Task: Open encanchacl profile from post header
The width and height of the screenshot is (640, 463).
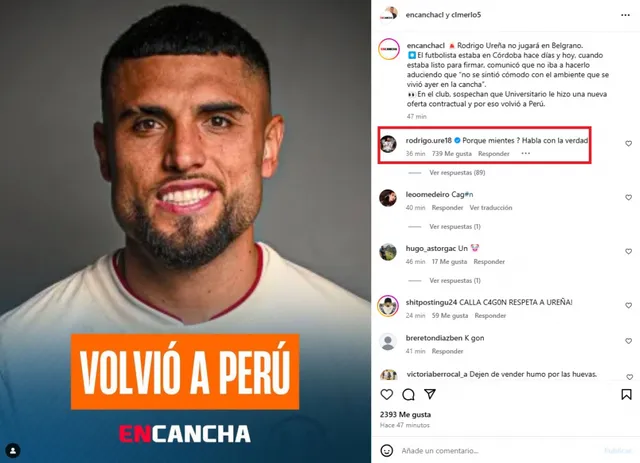Action: 424,15
